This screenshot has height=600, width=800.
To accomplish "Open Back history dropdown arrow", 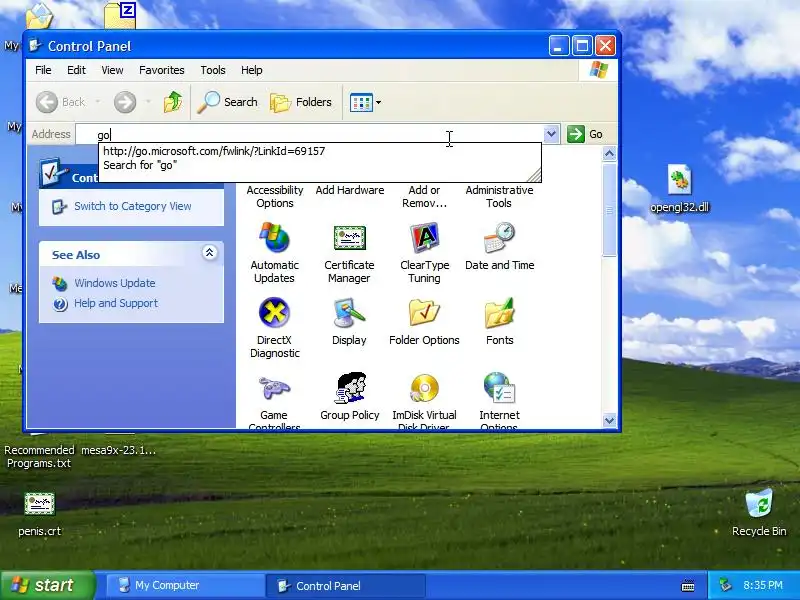I will 98,102.
